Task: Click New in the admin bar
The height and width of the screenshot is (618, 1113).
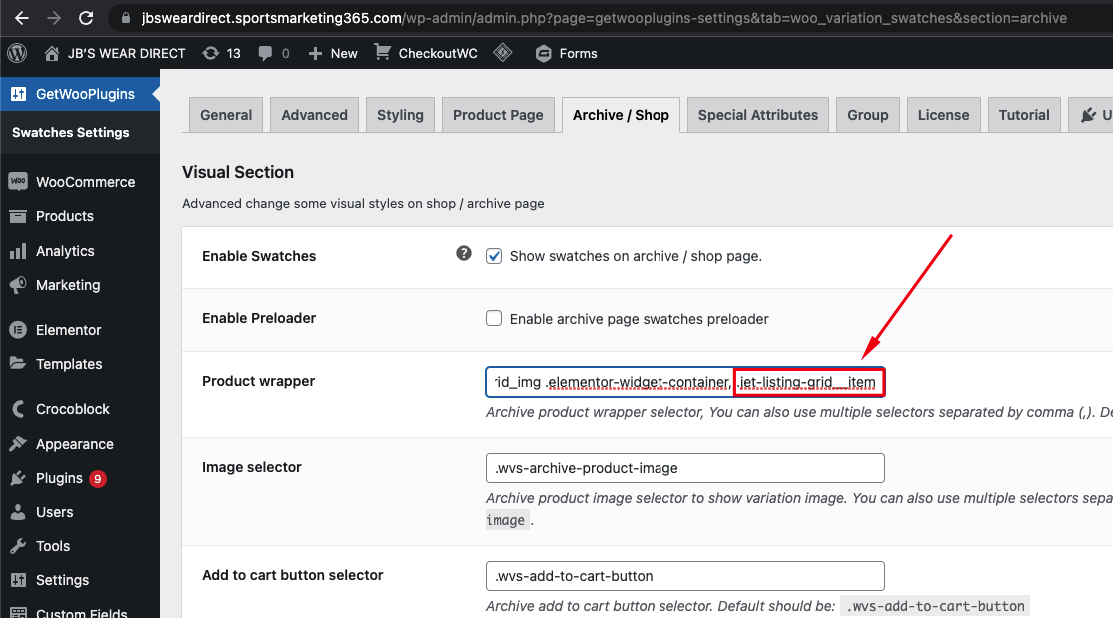Action: [x=344, y=53]
